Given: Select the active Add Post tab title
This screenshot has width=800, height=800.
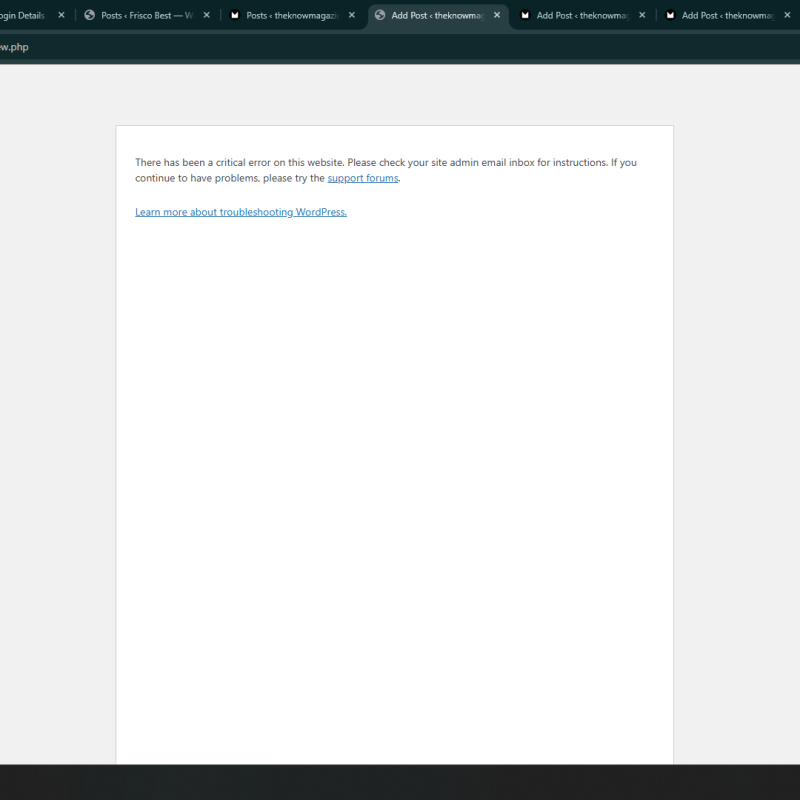Looking at the screenshot, I should tap(437, 16).
